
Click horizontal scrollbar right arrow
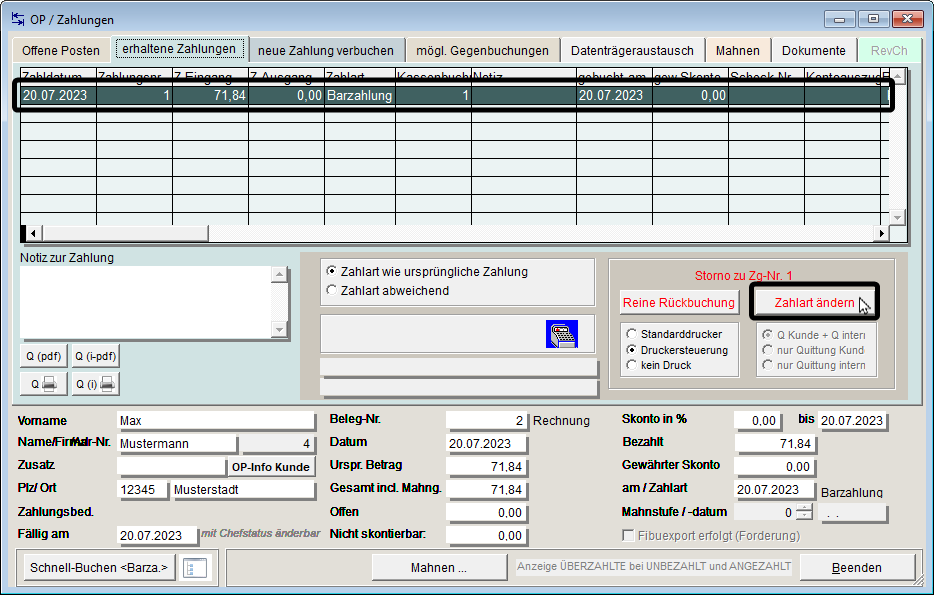(882, 233)
